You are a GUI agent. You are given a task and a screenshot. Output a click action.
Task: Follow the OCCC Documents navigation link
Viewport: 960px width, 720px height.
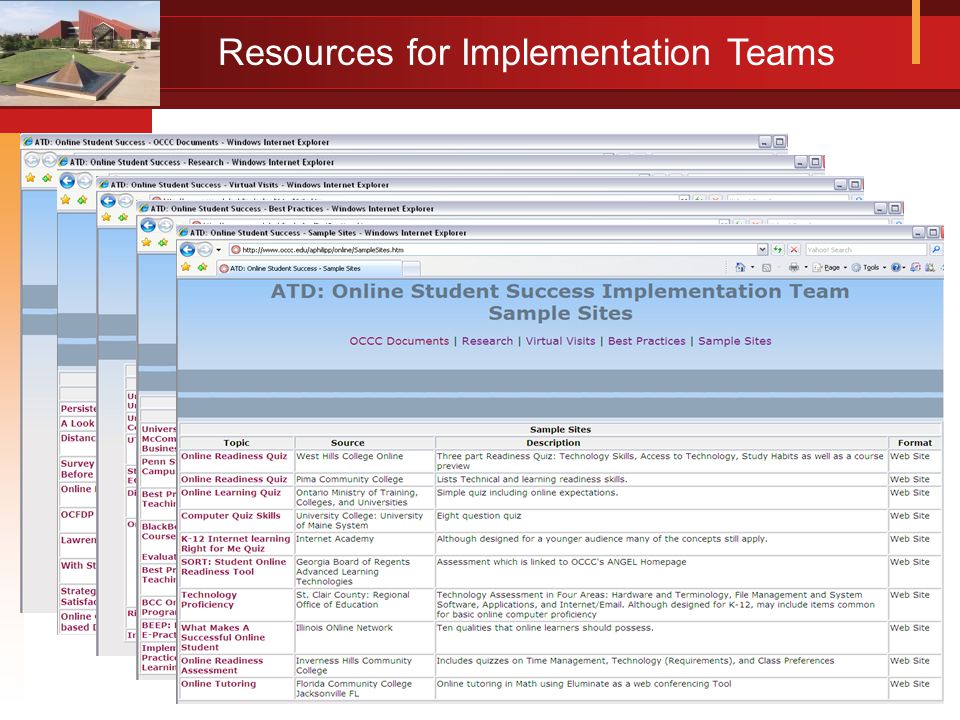coord(399,341)
